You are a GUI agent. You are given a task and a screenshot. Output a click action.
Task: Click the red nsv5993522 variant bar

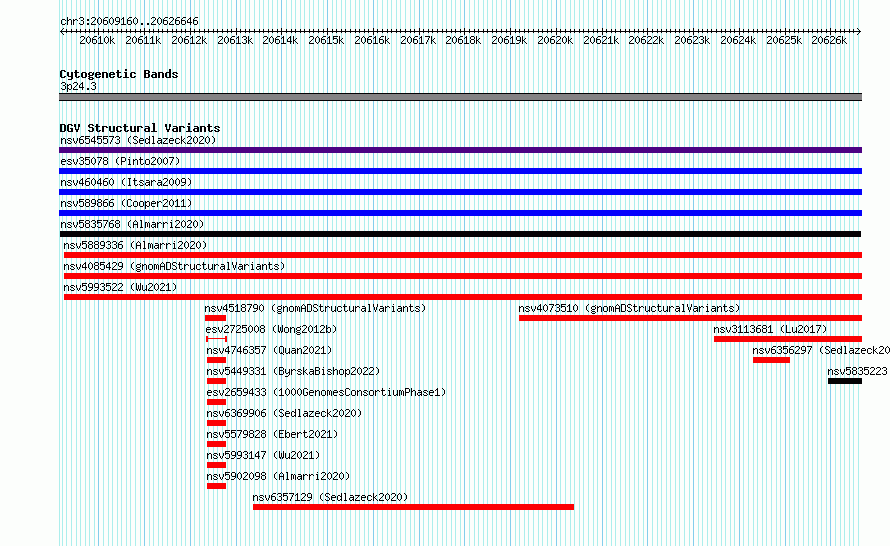point(463,297)
